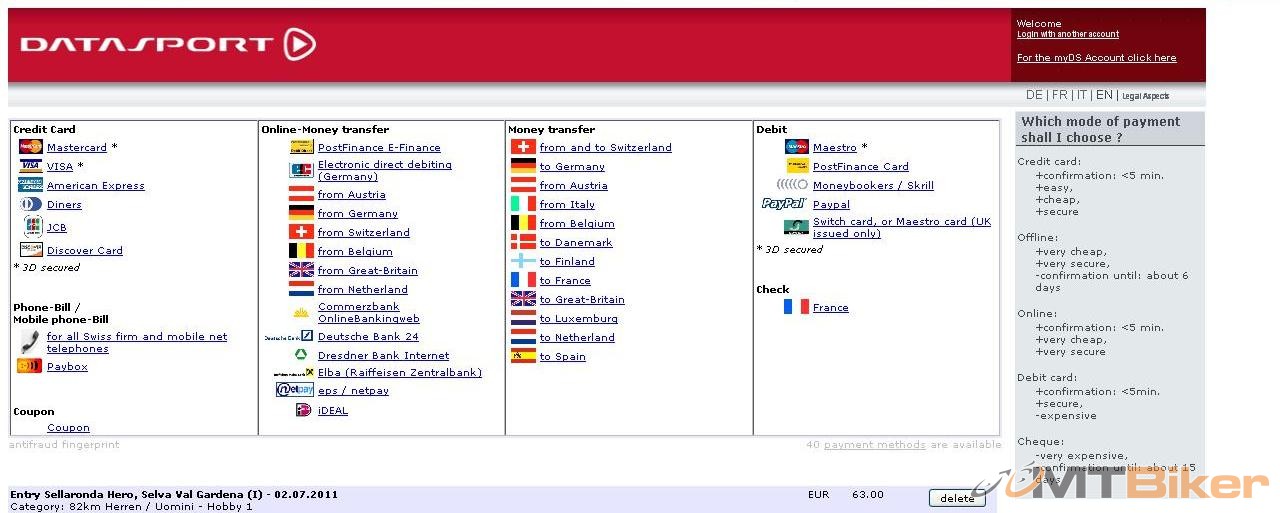This screenshot has width=1280, height=513.
Task: Open the 'For the myDS Account click here' link
Action: 1096,58
